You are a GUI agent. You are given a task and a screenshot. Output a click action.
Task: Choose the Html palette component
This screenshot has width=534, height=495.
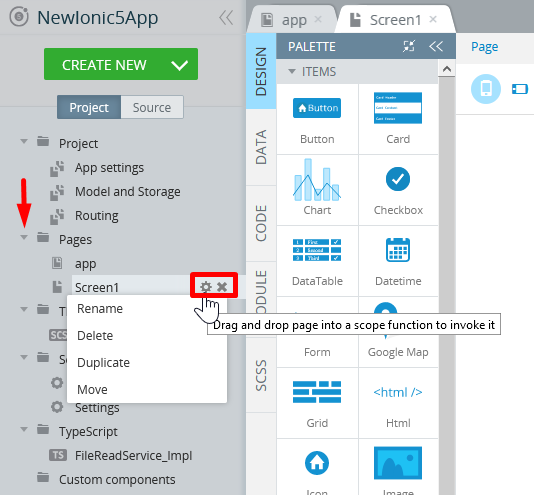click(398, 403)
